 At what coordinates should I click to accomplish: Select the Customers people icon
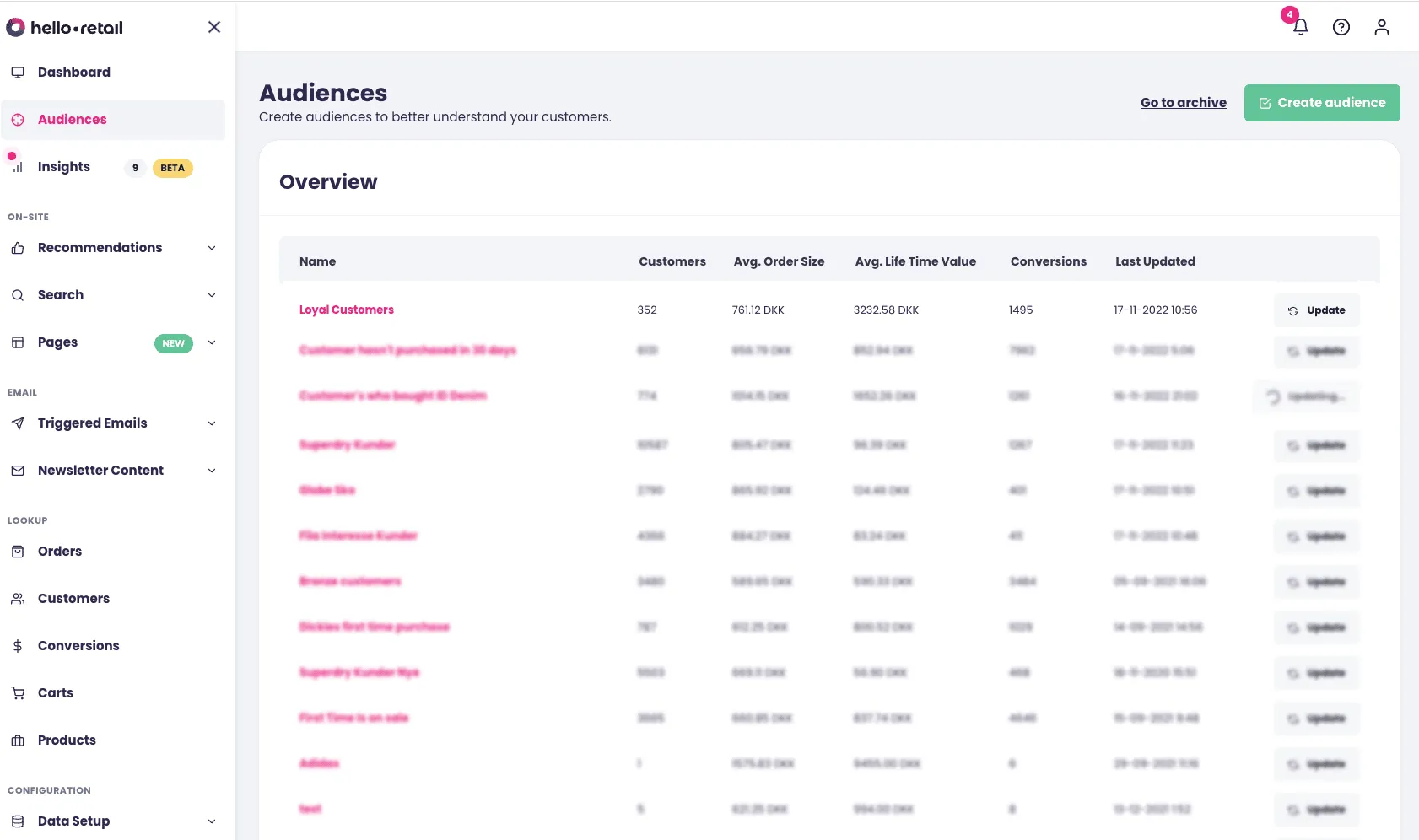(18, 598)
